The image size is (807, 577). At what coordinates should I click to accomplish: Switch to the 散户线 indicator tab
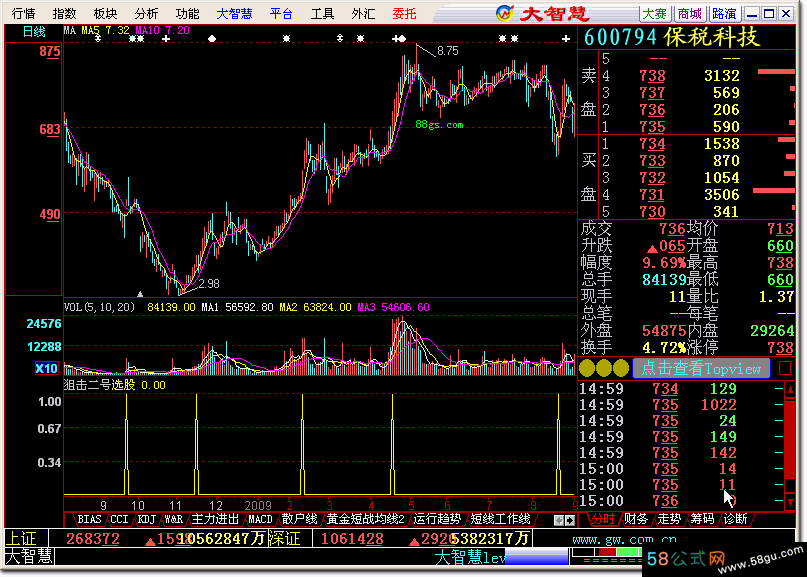[x=300, y=519]
